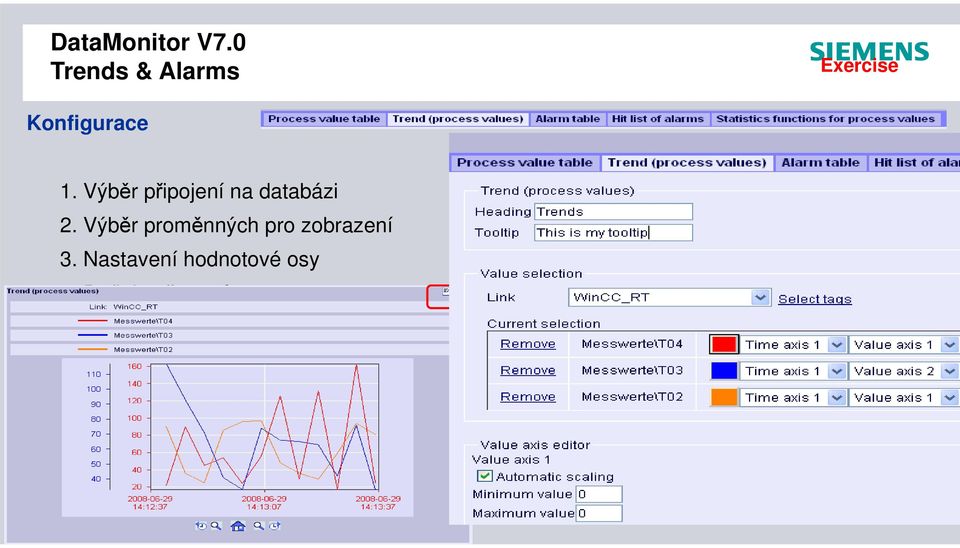Click the forward-in-time clock icon under the chart

(275, 526)
